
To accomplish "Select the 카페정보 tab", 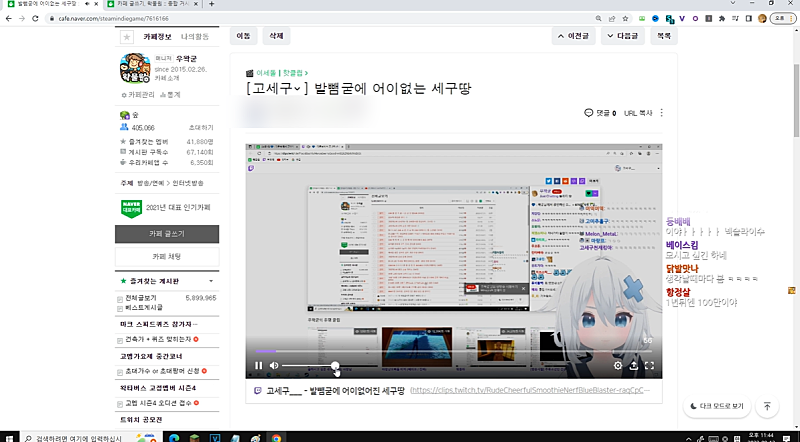I will pyautogui.click(x=158, y=37).
